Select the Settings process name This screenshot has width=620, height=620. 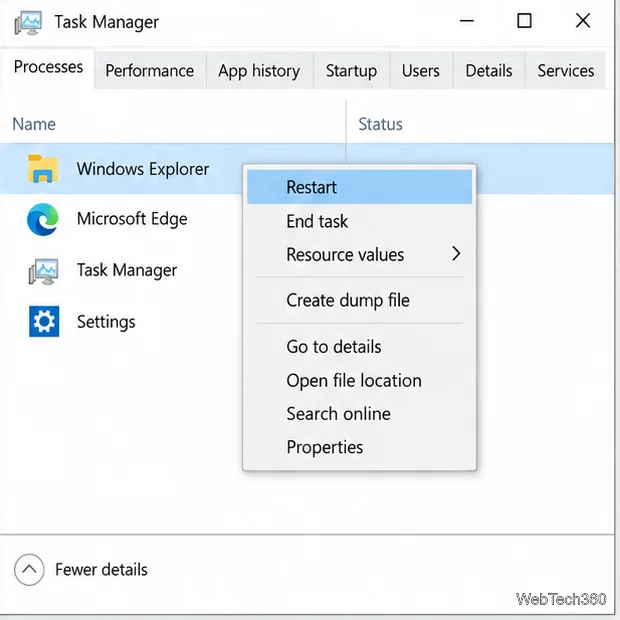pyautogui.click(x=106, y=322)
